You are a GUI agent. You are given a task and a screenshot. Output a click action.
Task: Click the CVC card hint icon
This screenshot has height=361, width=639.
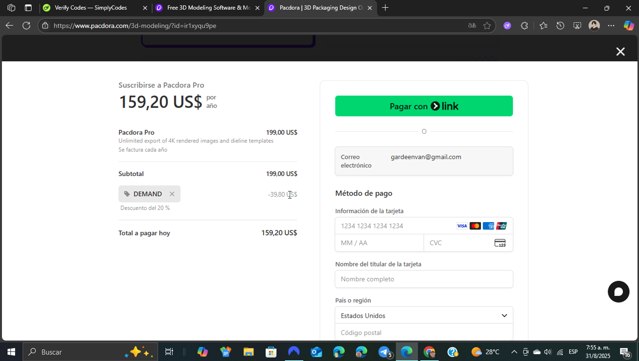[500, 243]
